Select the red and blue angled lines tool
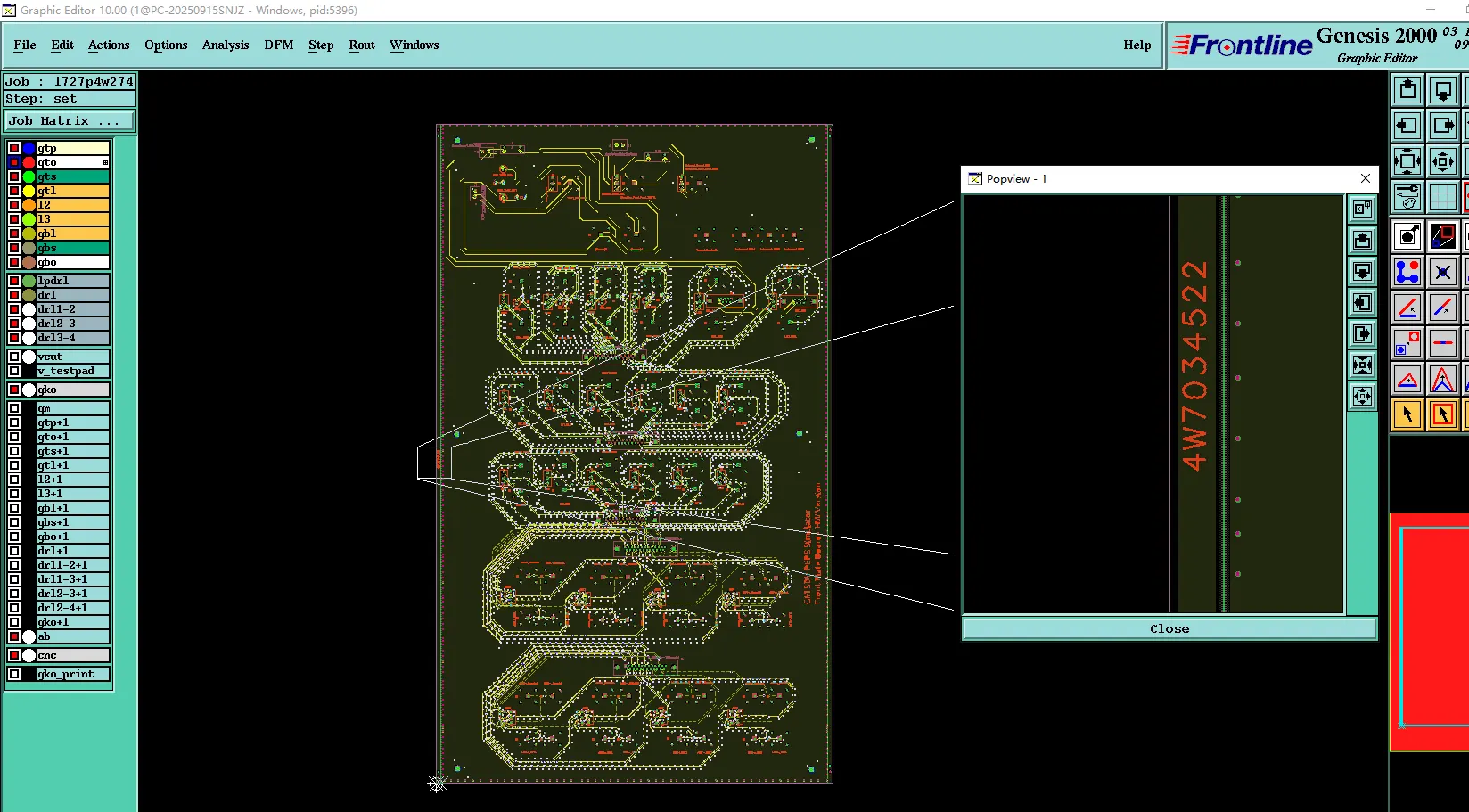This screenshot has width=1469, height=812. point(1407,308)
